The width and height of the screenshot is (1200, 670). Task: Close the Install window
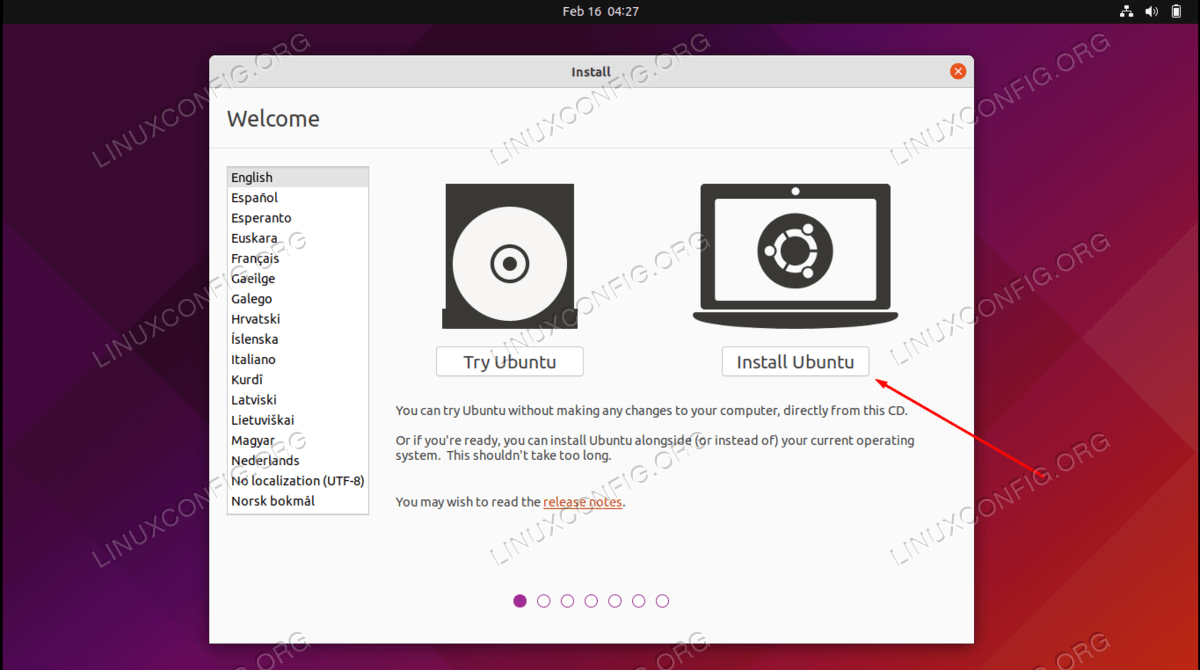[958, 71]
